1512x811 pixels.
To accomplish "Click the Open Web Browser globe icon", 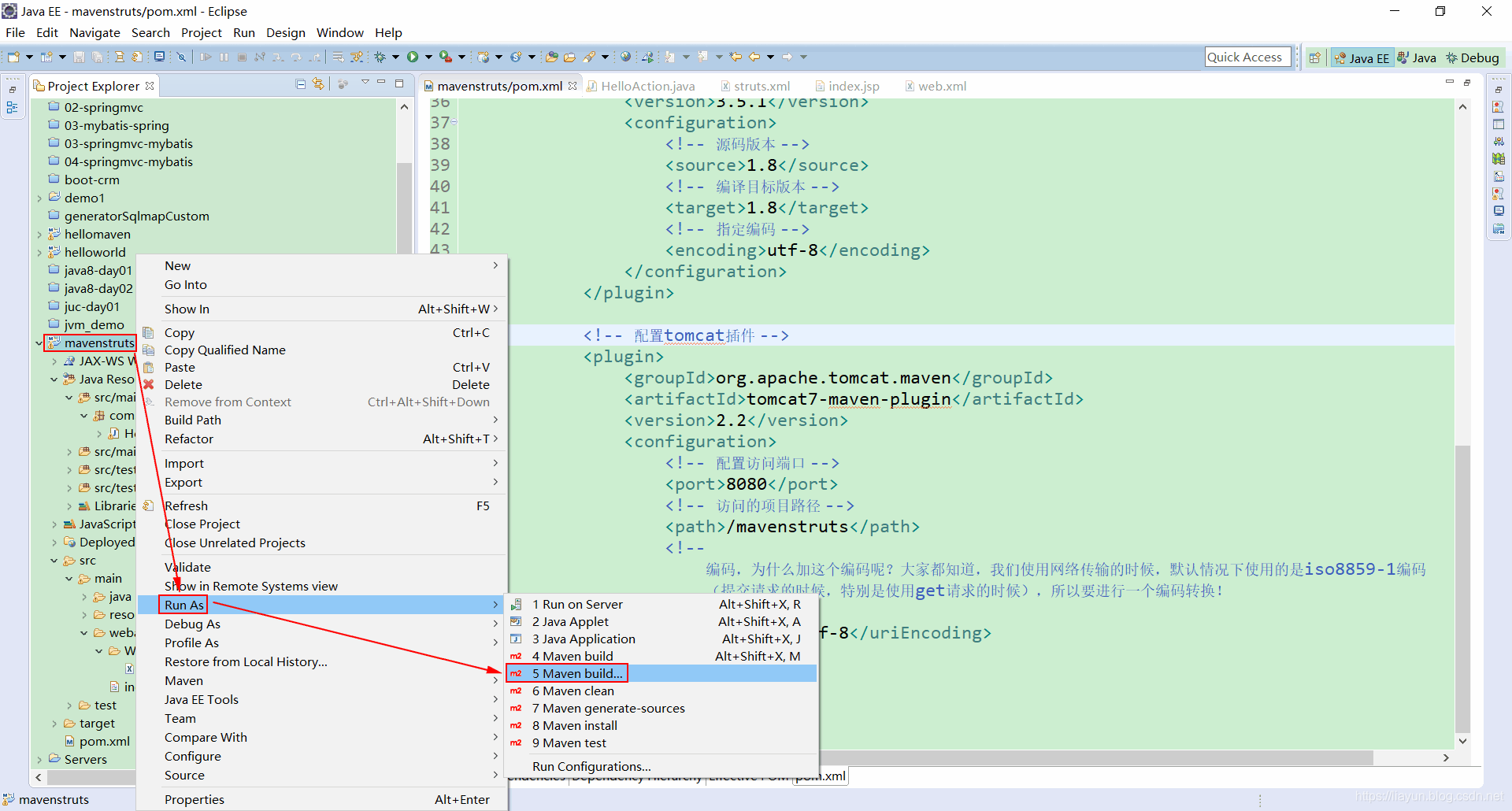I will tap(625, 57).
